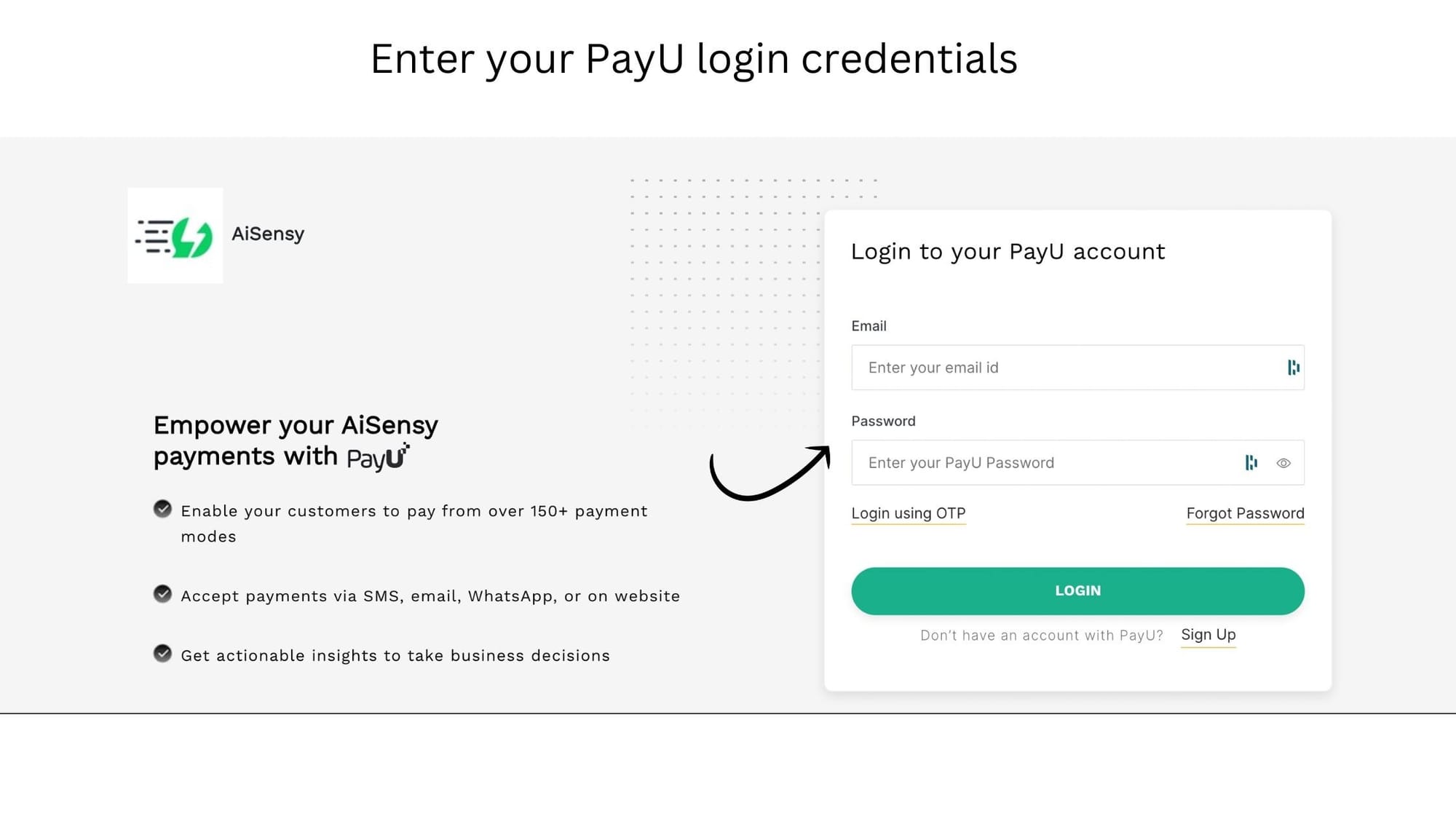Click the 'Login to your PayU account' heading
This screenshot has height=819, width=1456.
1008,252
